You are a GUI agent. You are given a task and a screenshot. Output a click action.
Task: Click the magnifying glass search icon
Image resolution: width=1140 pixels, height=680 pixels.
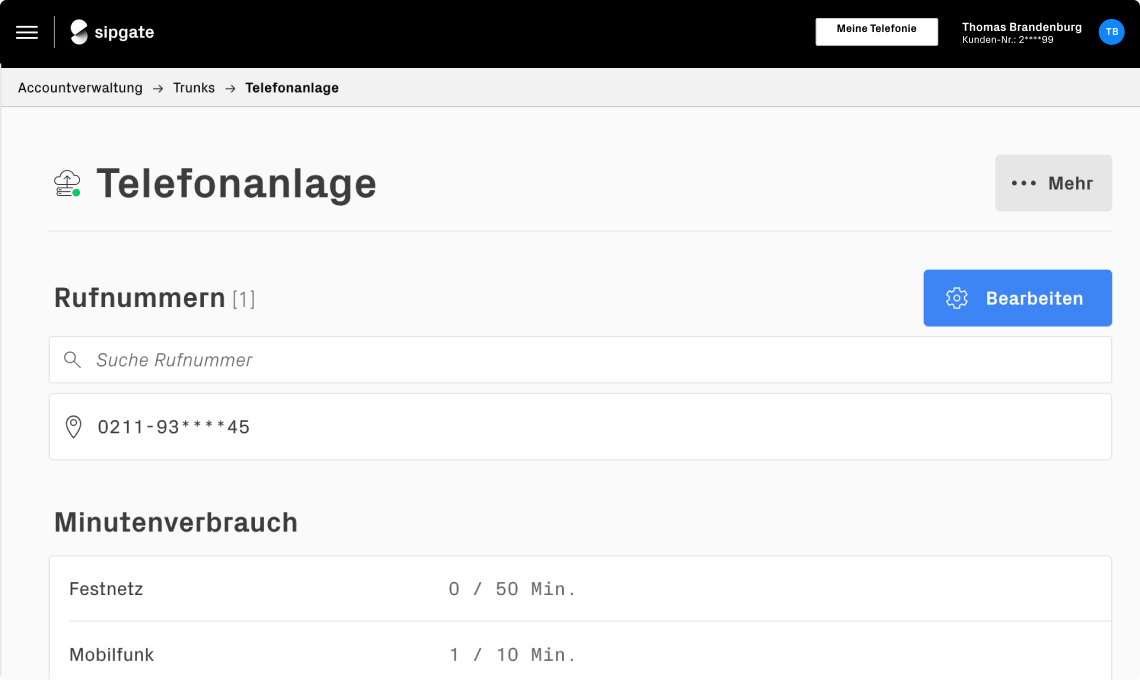[x=72, y=360]
